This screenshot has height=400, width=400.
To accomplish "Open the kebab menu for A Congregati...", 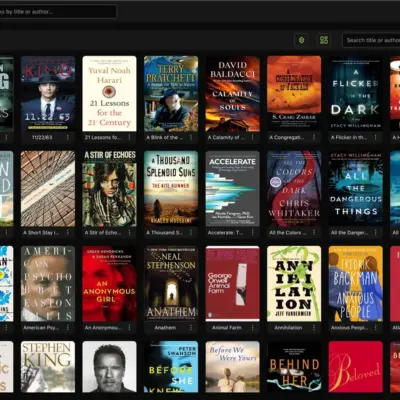I will [314, 137].
